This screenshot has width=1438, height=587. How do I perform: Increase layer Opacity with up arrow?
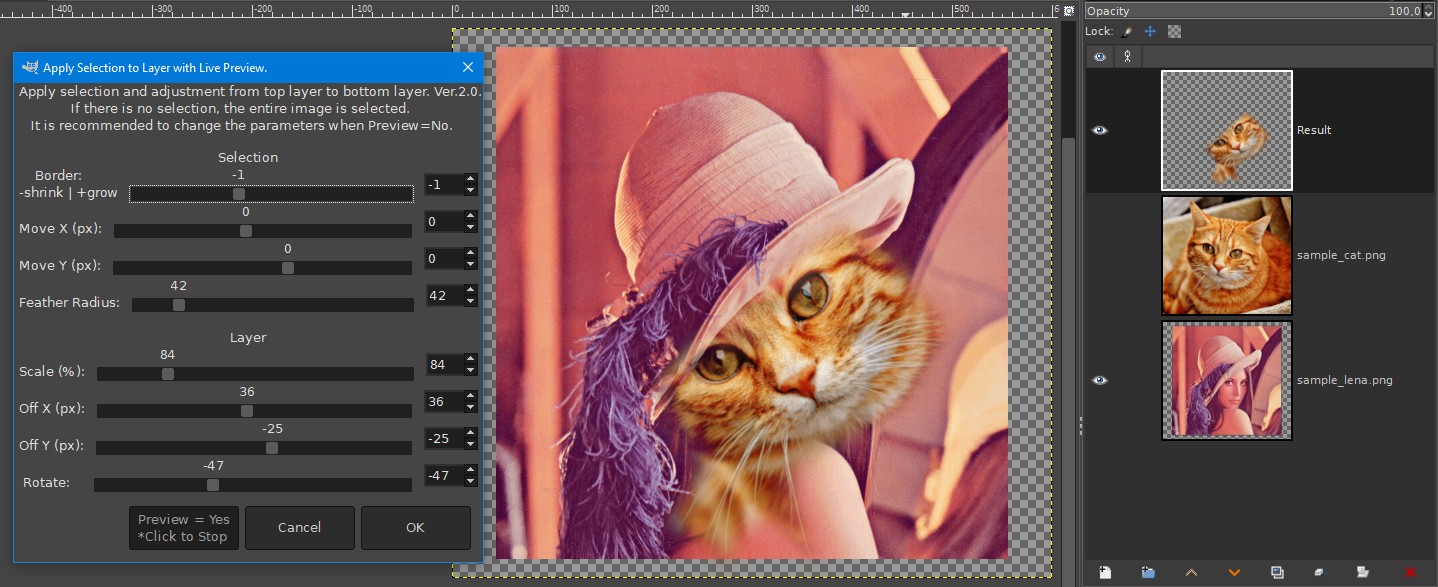point(1428,7)
